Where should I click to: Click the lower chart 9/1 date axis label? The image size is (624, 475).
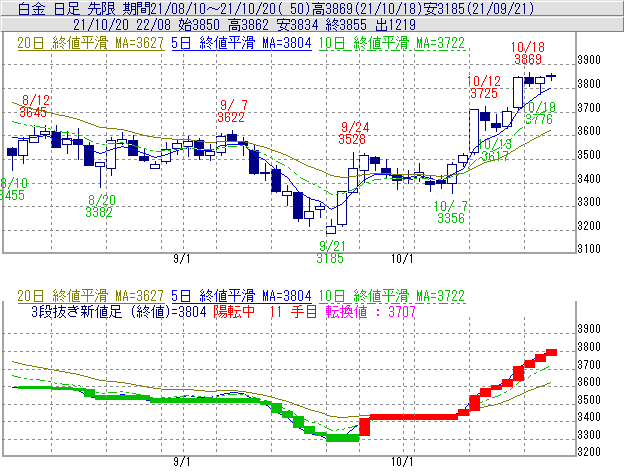pos(181,462)
